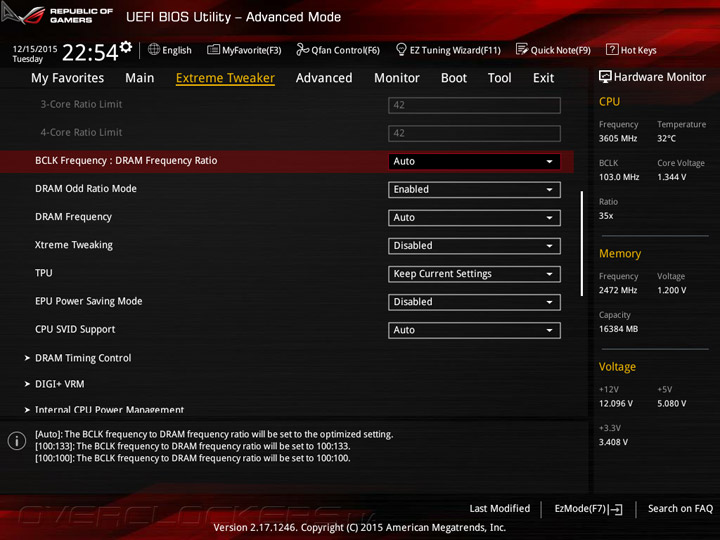The height and width of the screenshot is (540, 720).
Task: Click the DRAM Frequency label
Action: tap(73, 217)
